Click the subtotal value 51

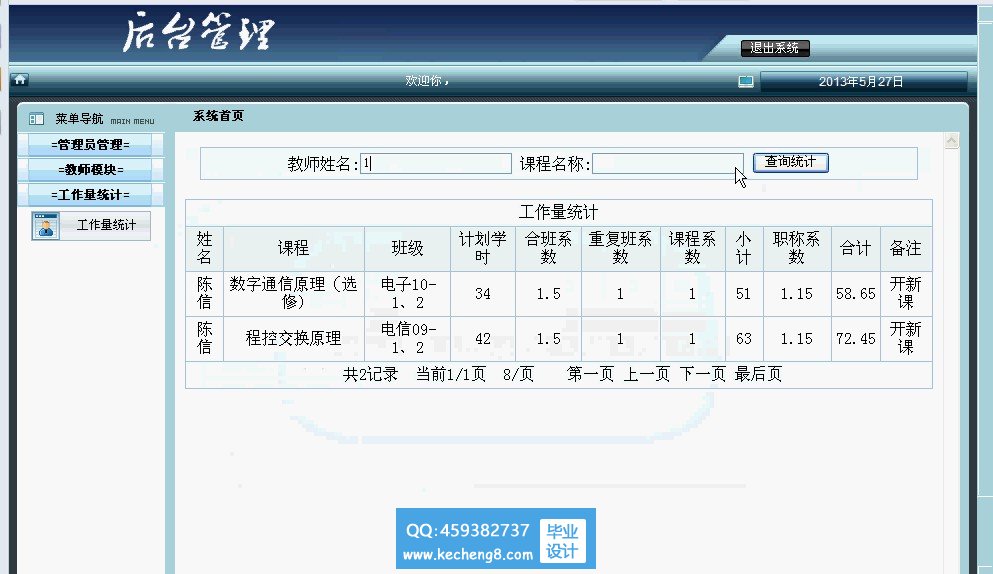click(743, 294)
